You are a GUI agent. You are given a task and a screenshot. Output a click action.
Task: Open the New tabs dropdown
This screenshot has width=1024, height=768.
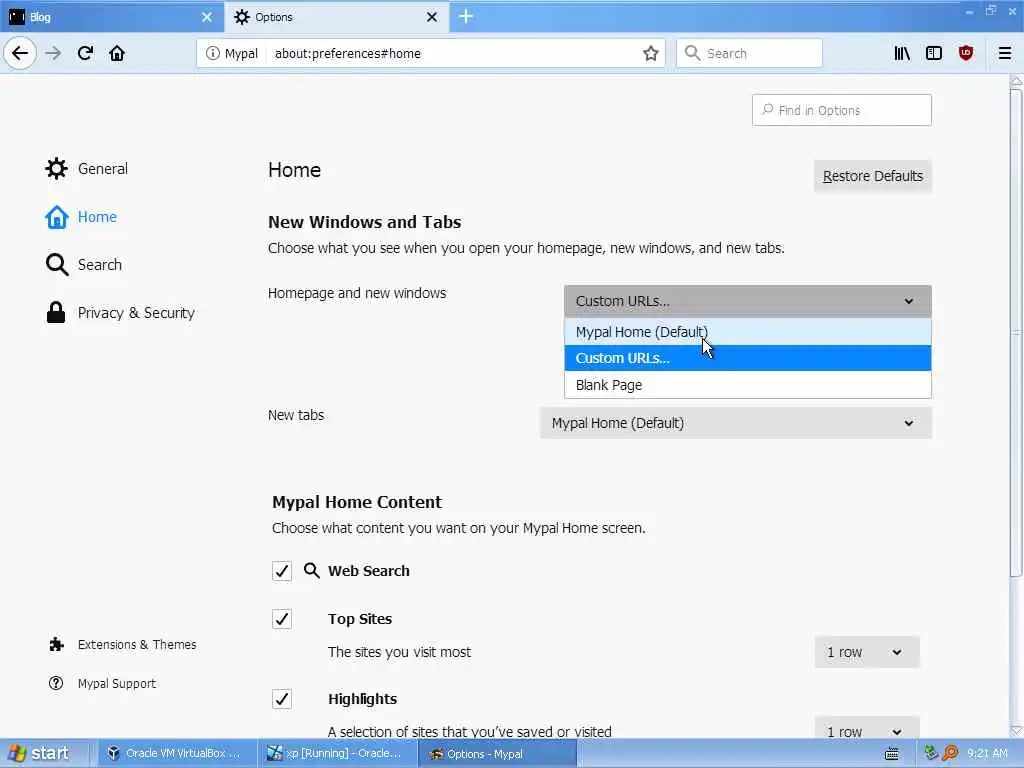click(736, 423)
